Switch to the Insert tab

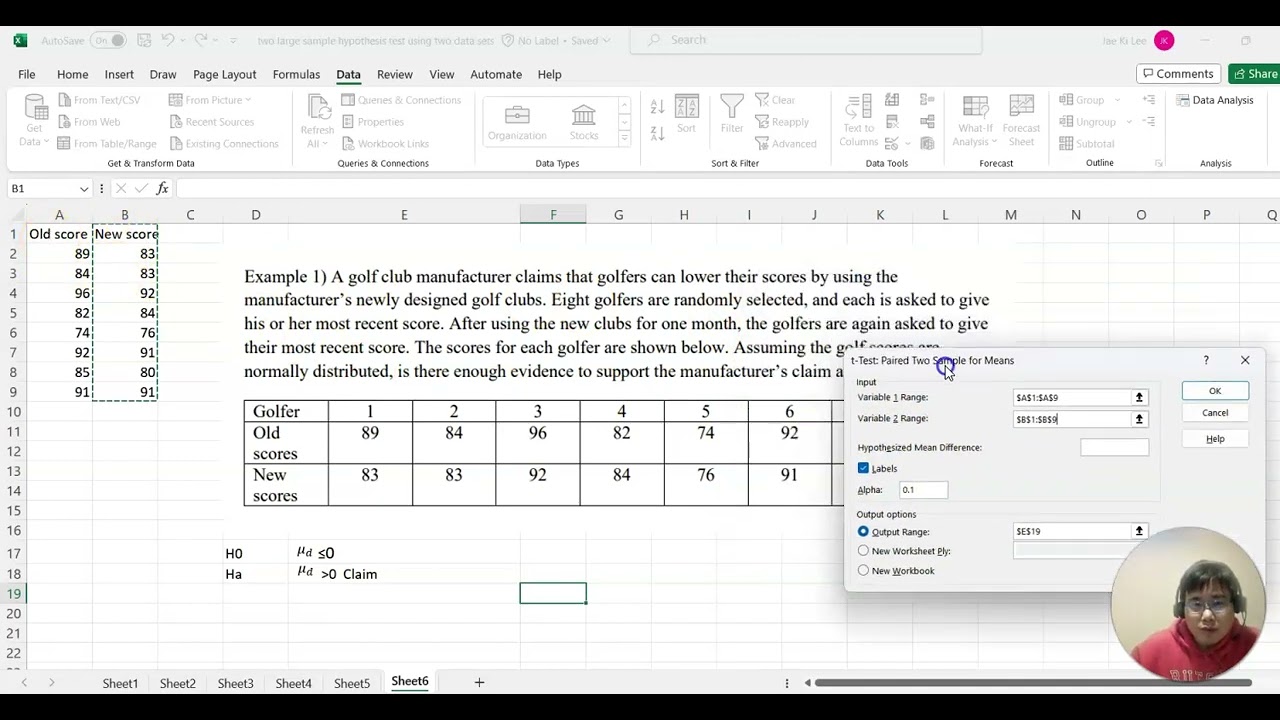tap(119, 74)
